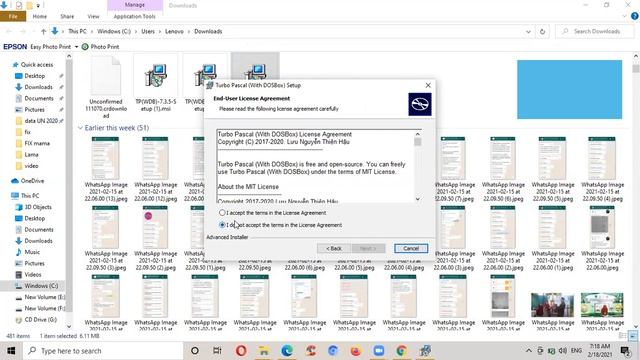Click the Windows Start button
This screenshot has width=640, height=360.
[x=11, y=351]
